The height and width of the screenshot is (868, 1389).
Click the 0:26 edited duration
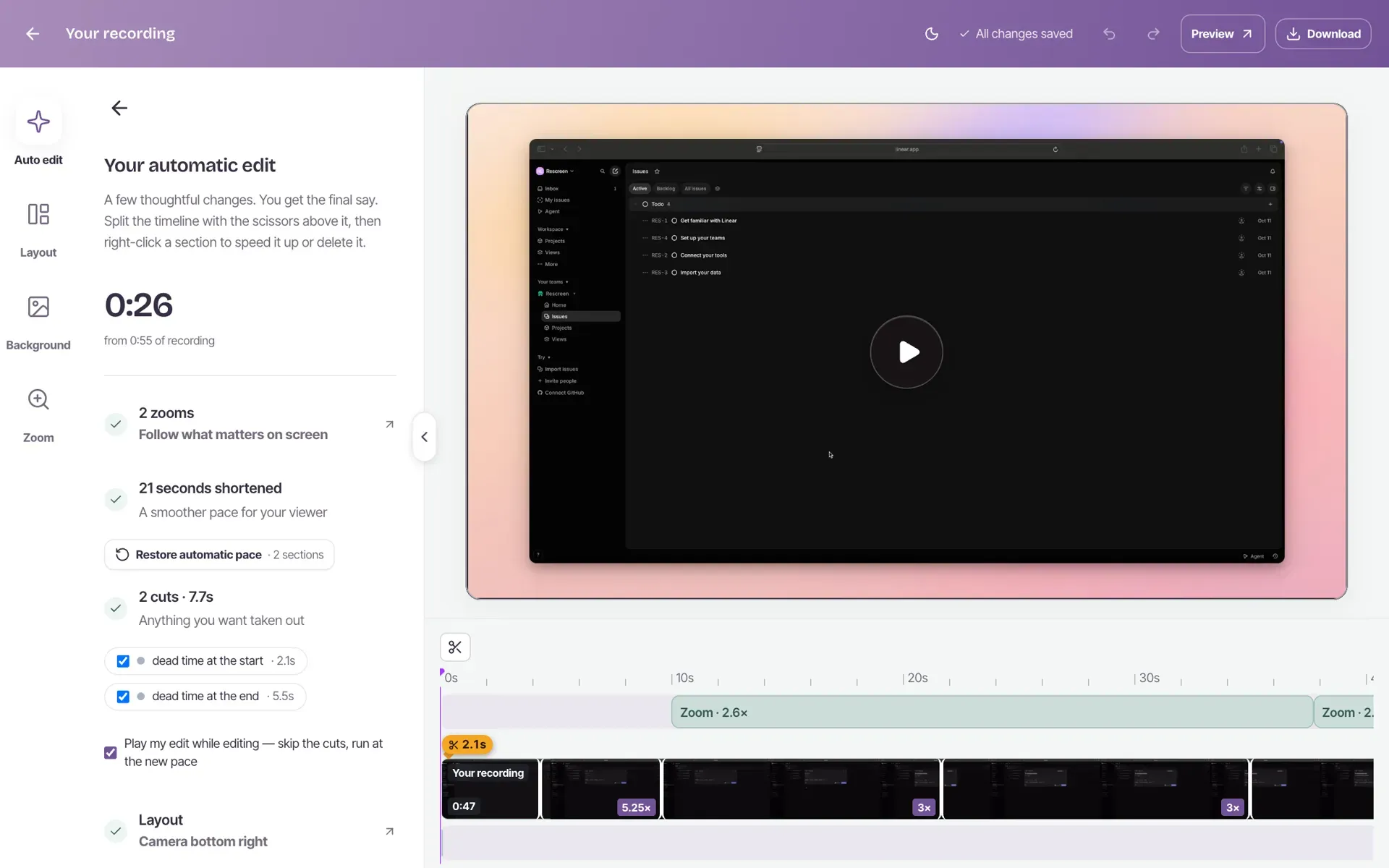click(x=139, y=305)
